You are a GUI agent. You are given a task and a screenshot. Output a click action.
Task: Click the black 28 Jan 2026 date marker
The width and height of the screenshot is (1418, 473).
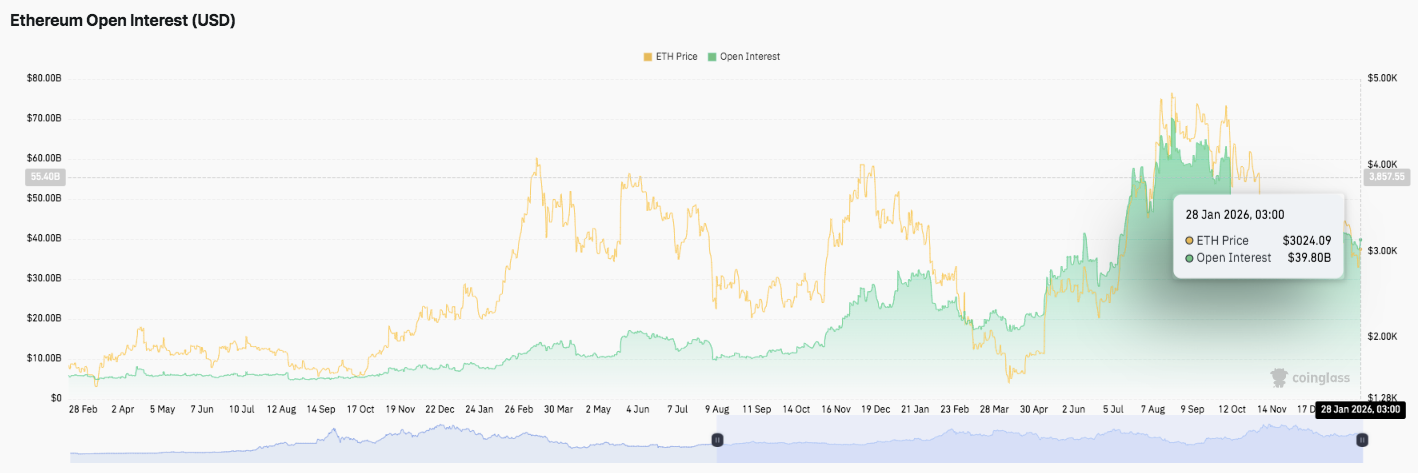pos(1361,409)
